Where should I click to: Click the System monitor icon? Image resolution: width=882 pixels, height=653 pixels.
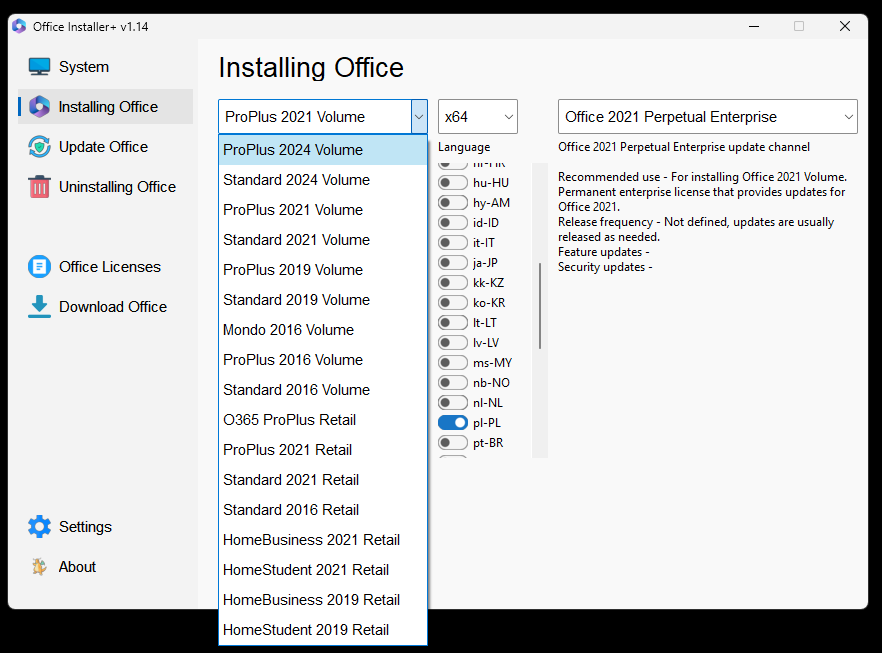click(39, 67)
